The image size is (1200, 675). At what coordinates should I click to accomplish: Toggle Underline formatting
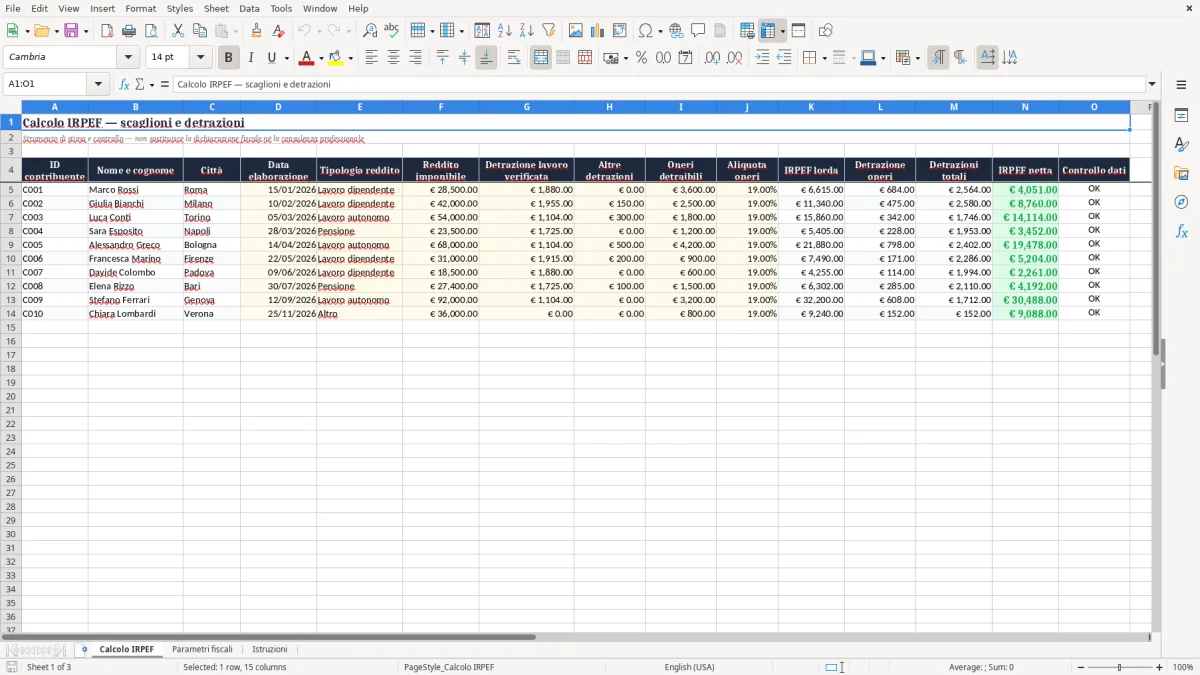[272, 58]
